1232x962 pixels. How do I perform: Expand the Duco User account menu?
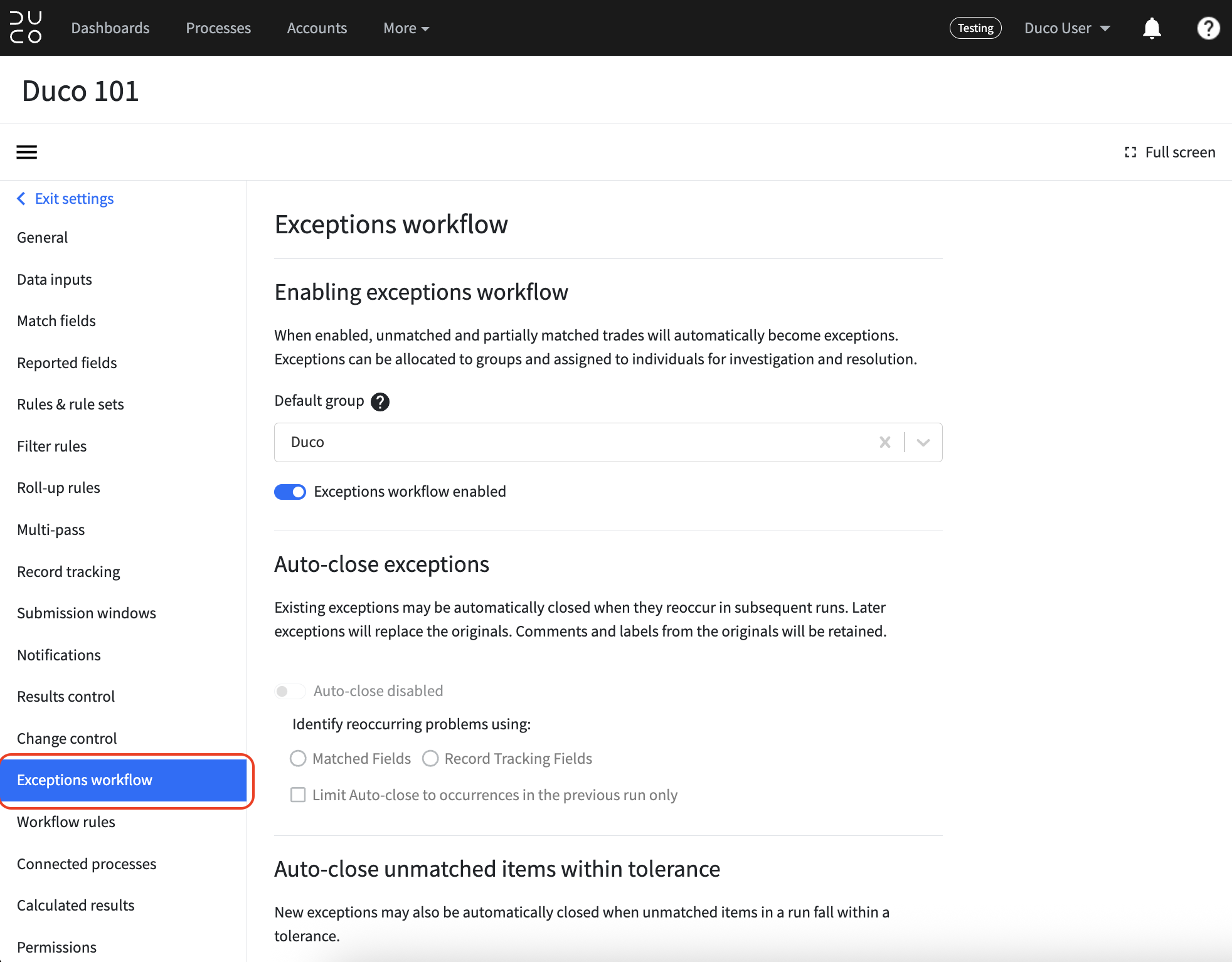tap(1067, 28)
